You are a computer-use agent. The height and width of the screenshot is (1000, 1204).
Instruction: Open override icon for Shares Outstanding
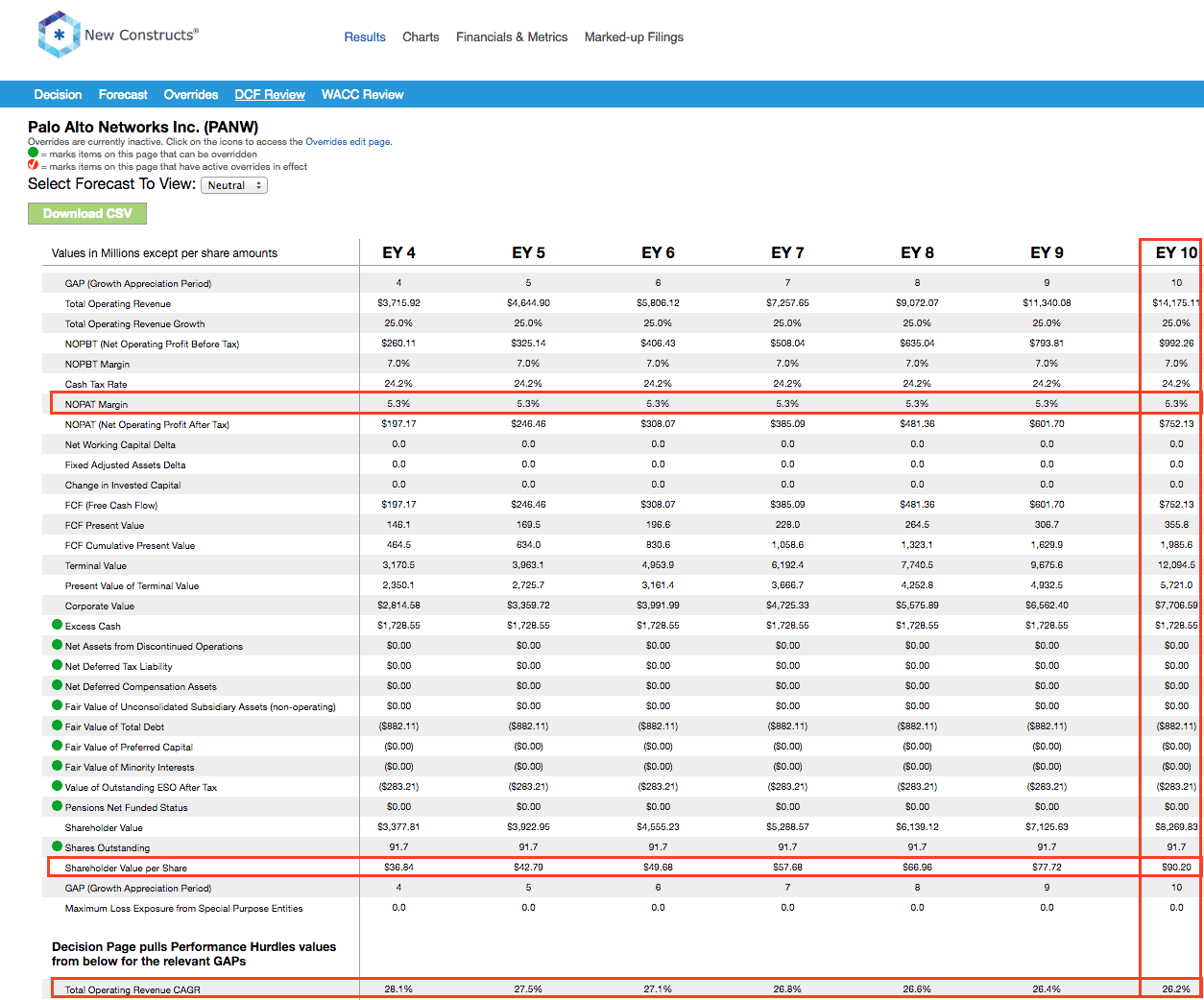coord(58,846)
